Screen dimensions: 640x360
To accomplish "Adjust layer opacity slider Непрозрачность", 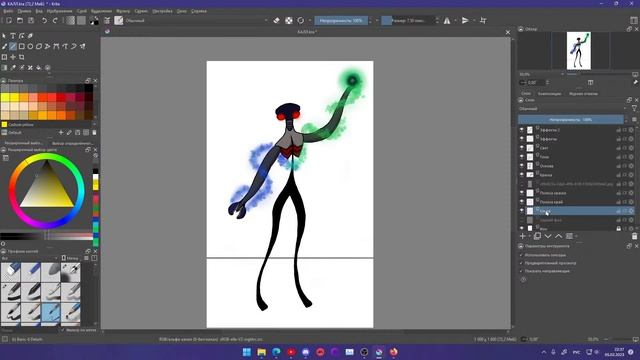I will (x=571, y=120).
